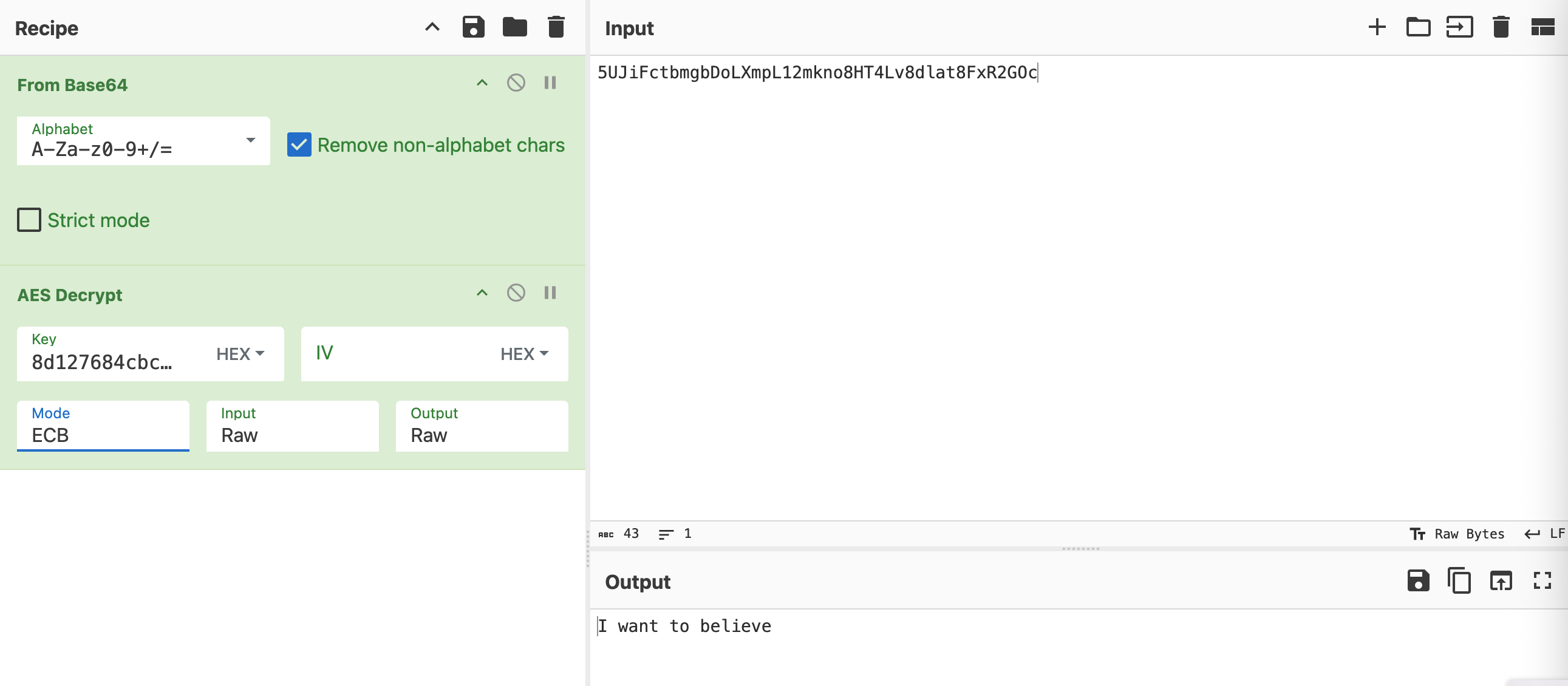Screen dimensions: 1568x686
Task: Save the recipe with floppy icon
Action: tap(473, 27)
